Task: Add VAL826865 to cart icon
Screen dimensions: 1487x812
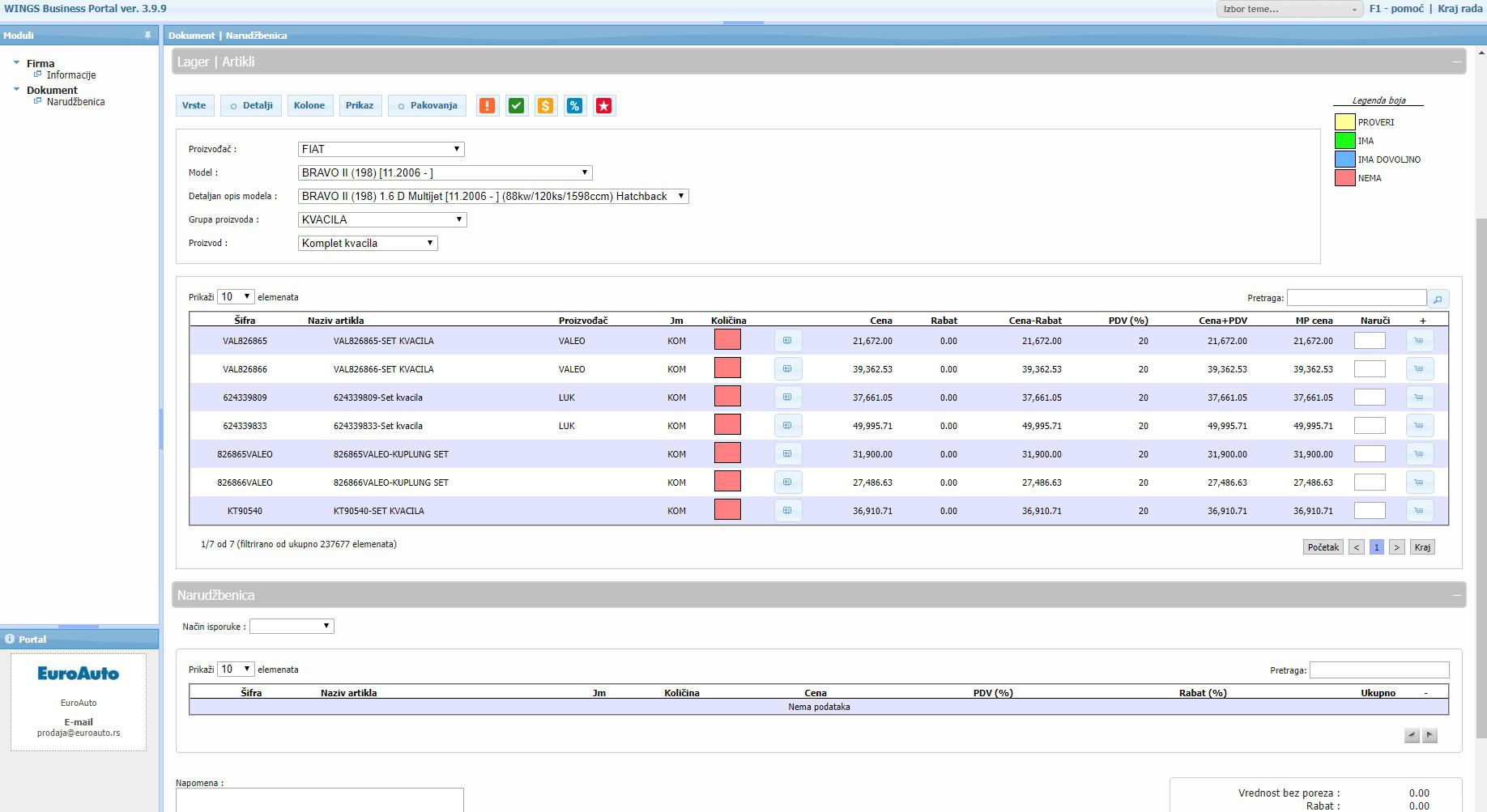Action: pos(1420,341)
